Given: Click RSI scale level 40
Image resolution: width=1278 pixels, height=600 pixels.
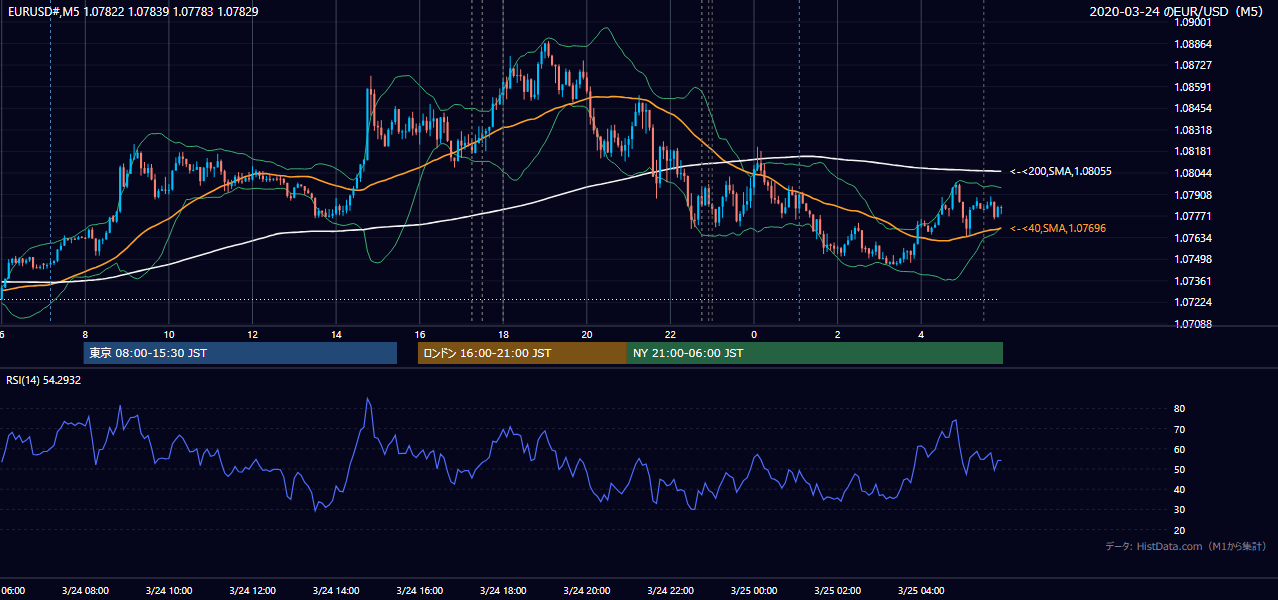Looking at the screenshot, I should point(1180,489).
